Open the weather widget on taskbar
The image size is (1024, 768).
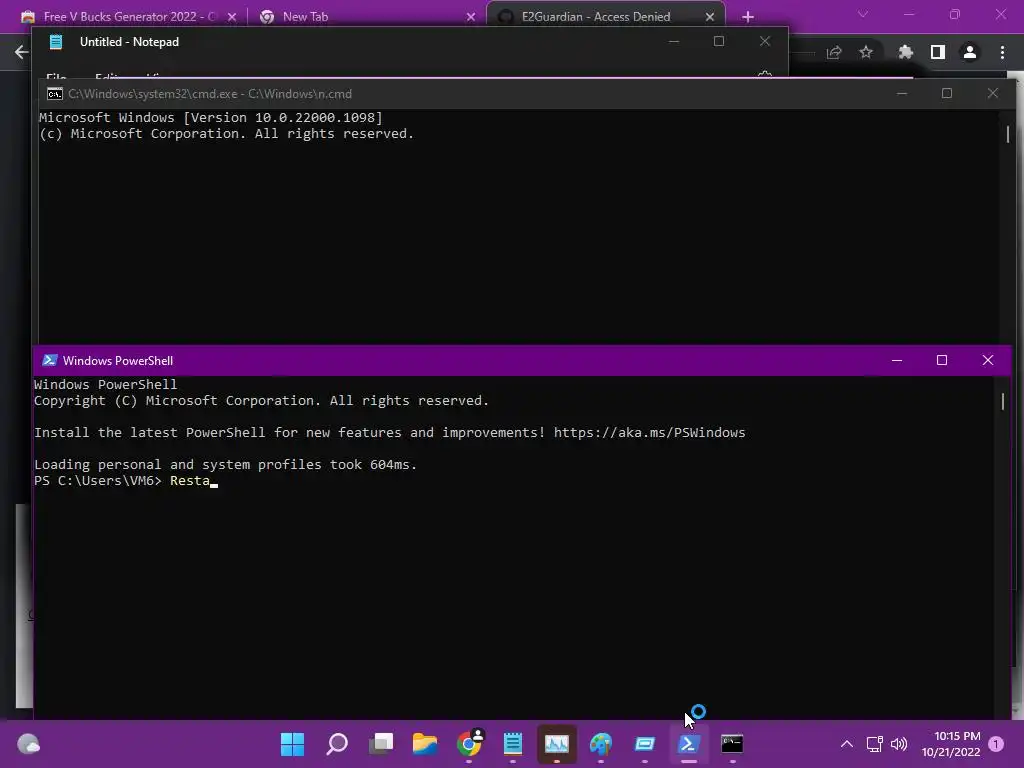coord(28,744)
